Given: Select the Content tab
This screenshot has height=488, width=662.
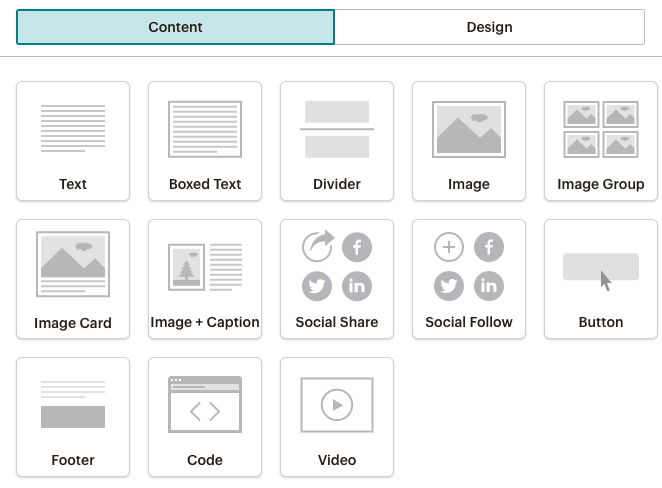Looking at the screenshot, I should tap(175, 27).
